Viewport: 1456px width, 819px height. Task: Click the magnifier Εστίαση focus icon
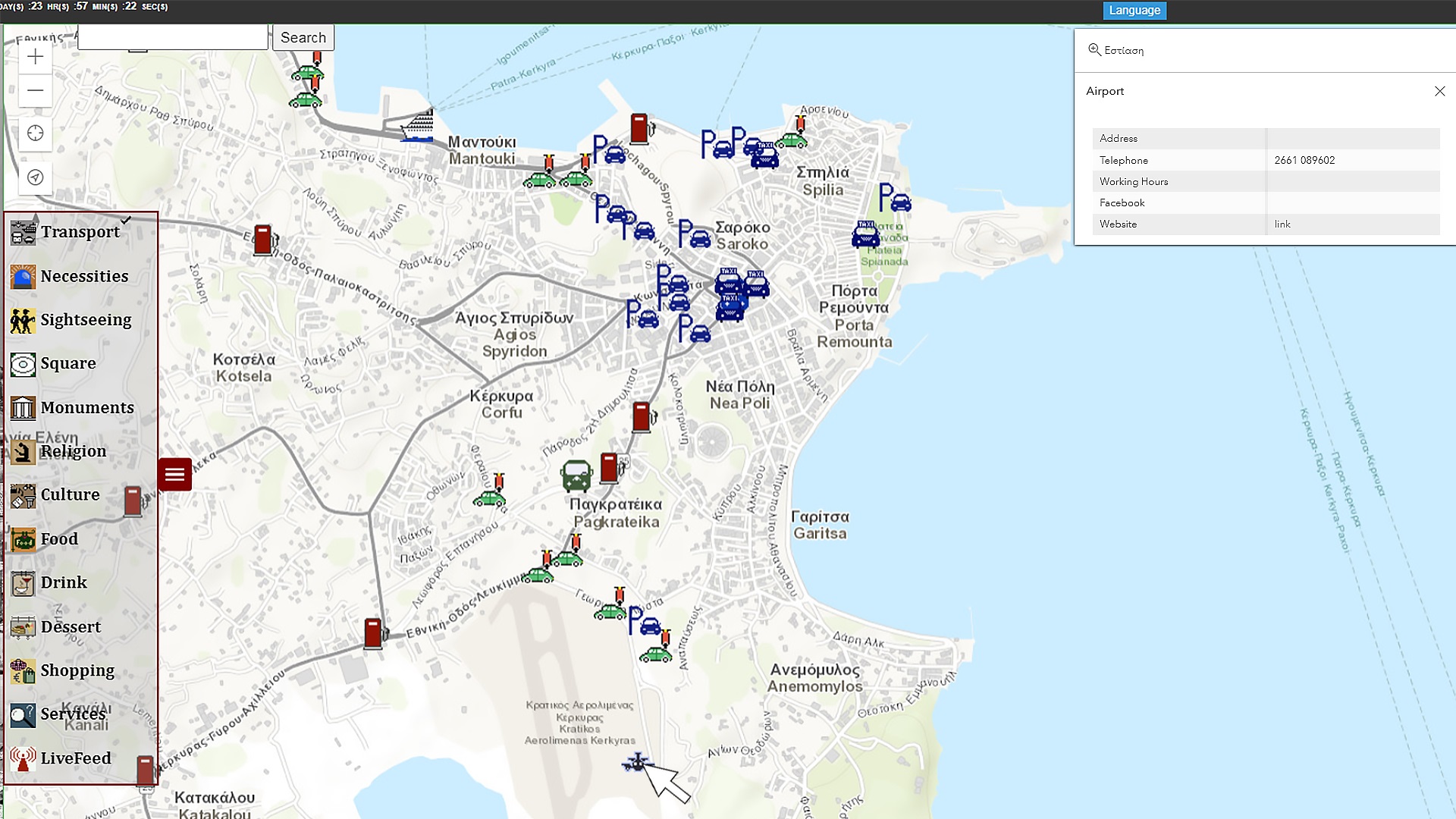[1094, 50]
